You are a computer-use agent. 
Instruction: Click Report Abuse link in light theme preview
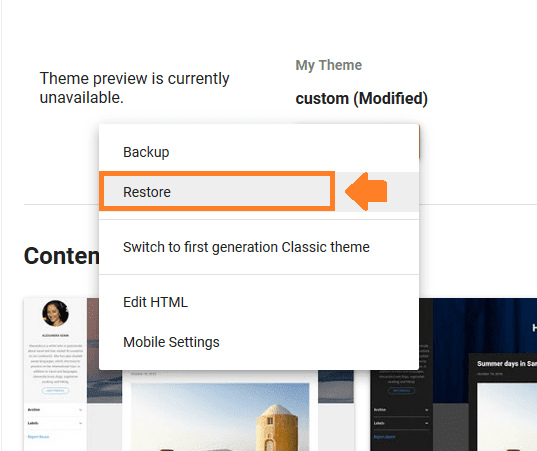coord(38,437)
